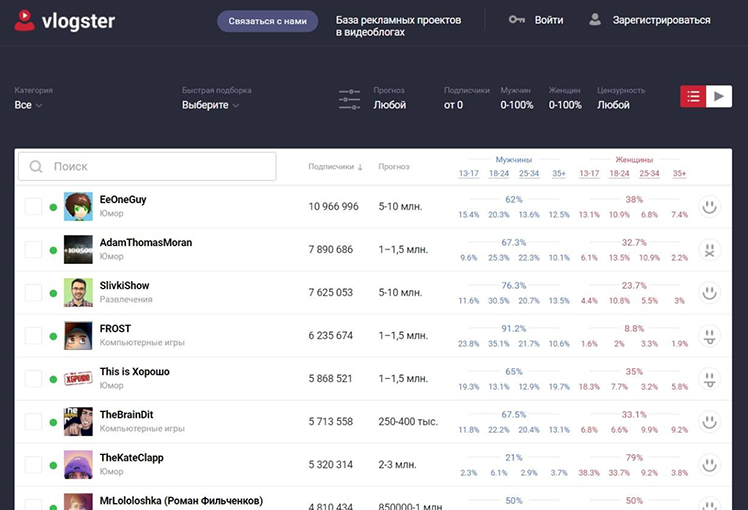Screen dimensions: 748x510
Task: Tick the checkbox for TheBrainDit
Action: point(33,422)
